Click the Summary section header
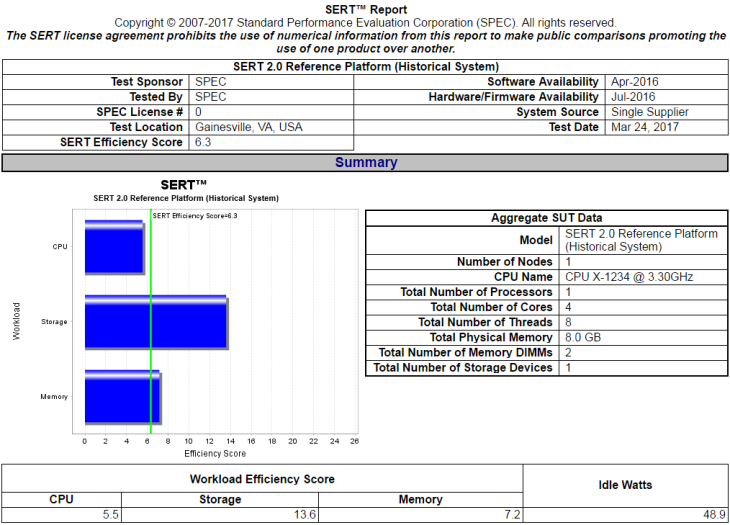 [365, 162]
